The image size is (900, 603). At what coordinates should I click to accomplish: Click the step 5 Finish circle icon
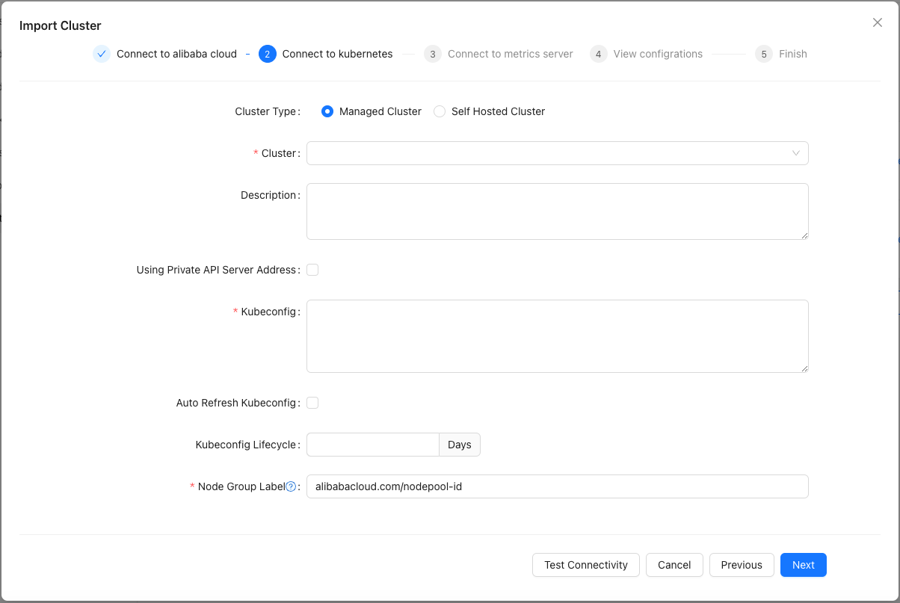(763, 54)
